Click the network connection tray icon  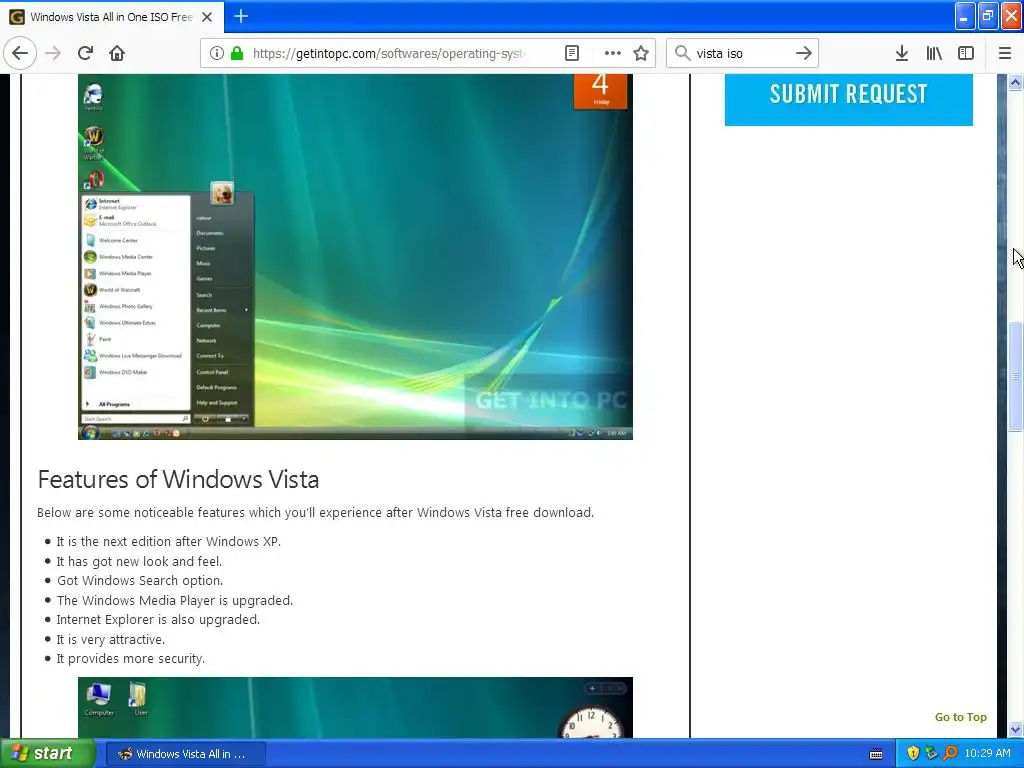pos(931,754)
